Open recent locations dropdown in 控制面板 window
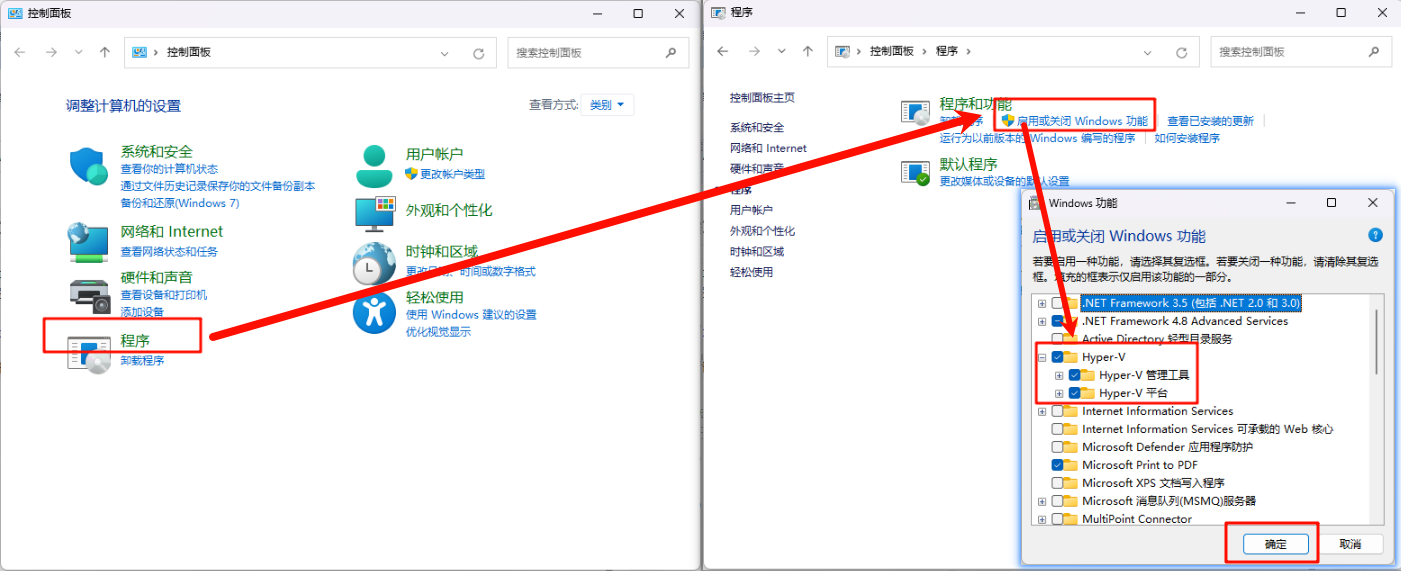1401x571 pixels. click(79, 52)
